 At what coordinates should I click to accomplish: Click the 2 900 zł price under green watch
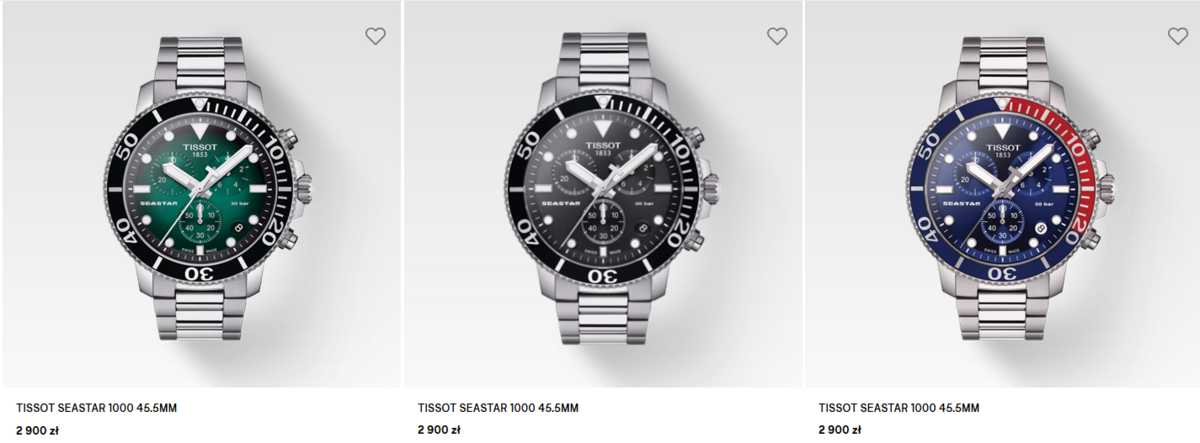(38, 430)
